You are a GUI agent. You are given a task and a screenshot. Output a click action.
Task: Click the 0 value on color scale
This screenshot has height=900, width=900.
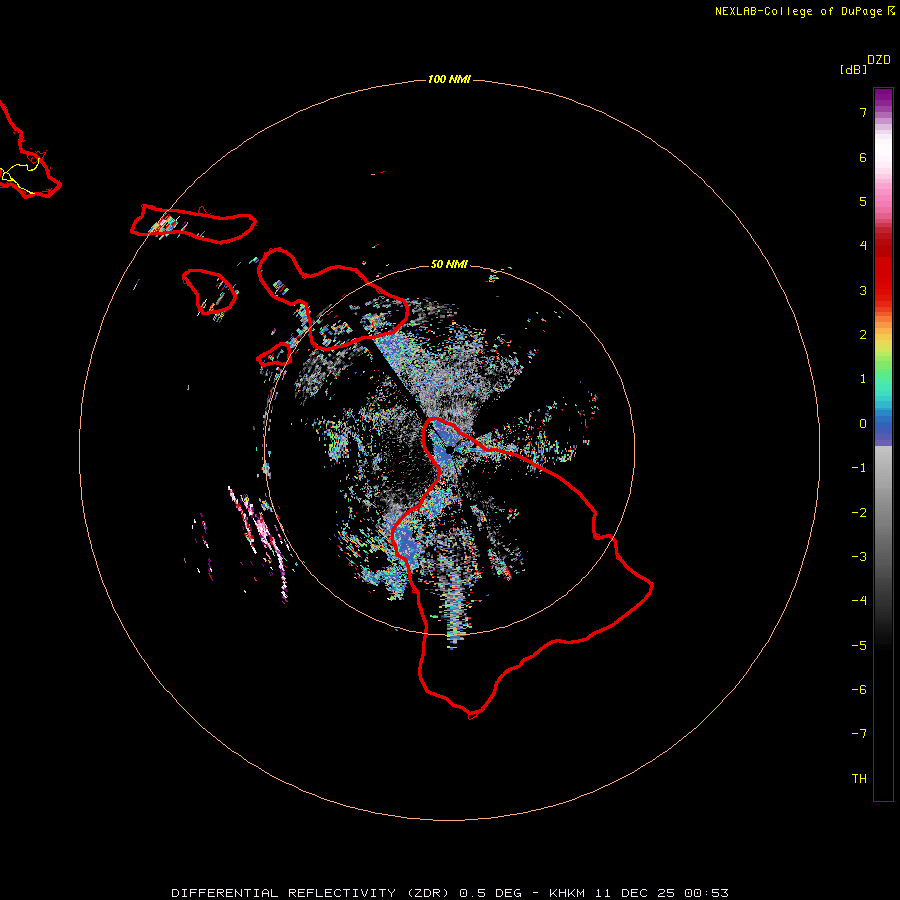863,424
